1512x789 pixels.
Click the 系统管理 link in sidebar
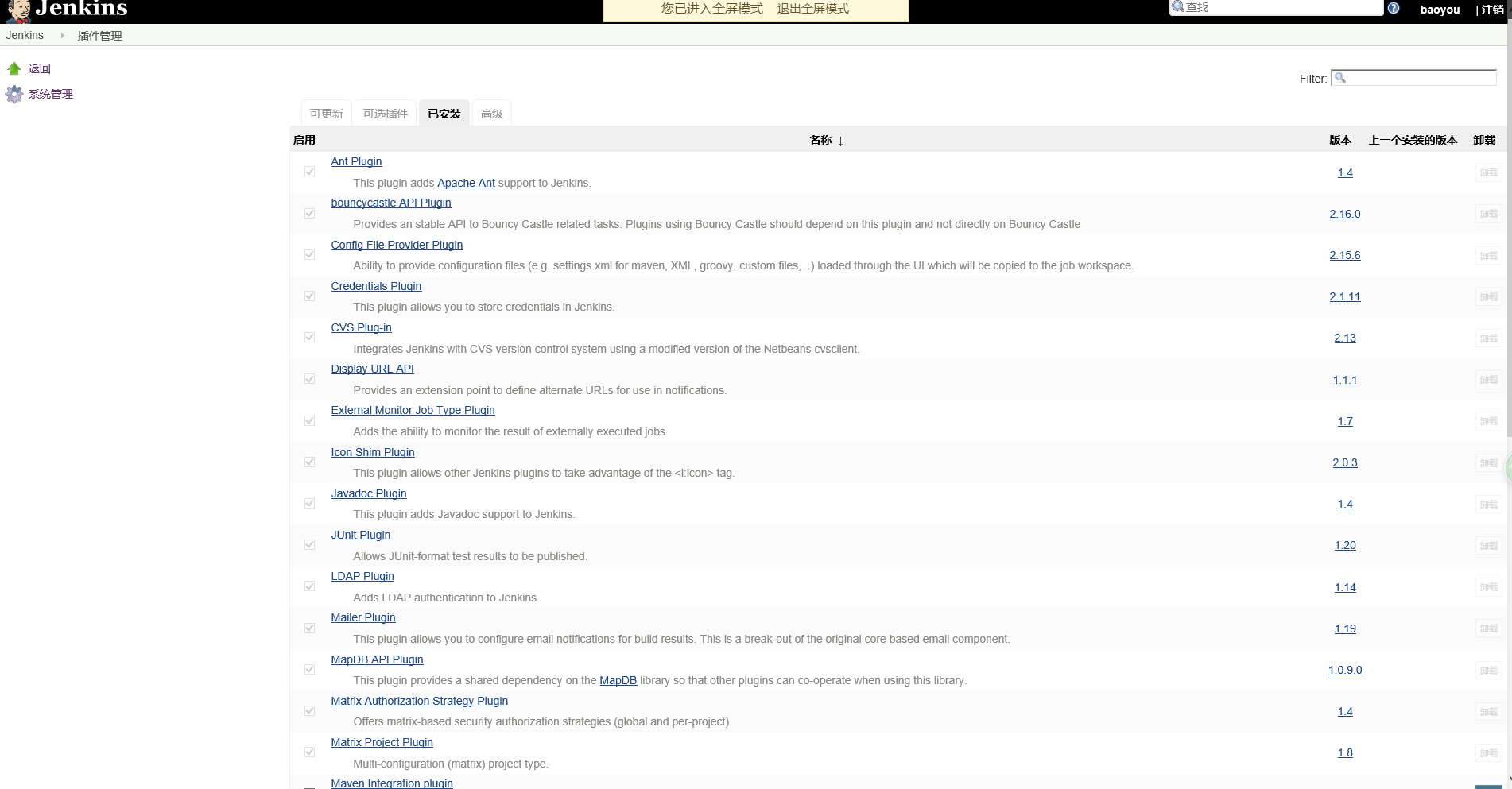[51, 94]
